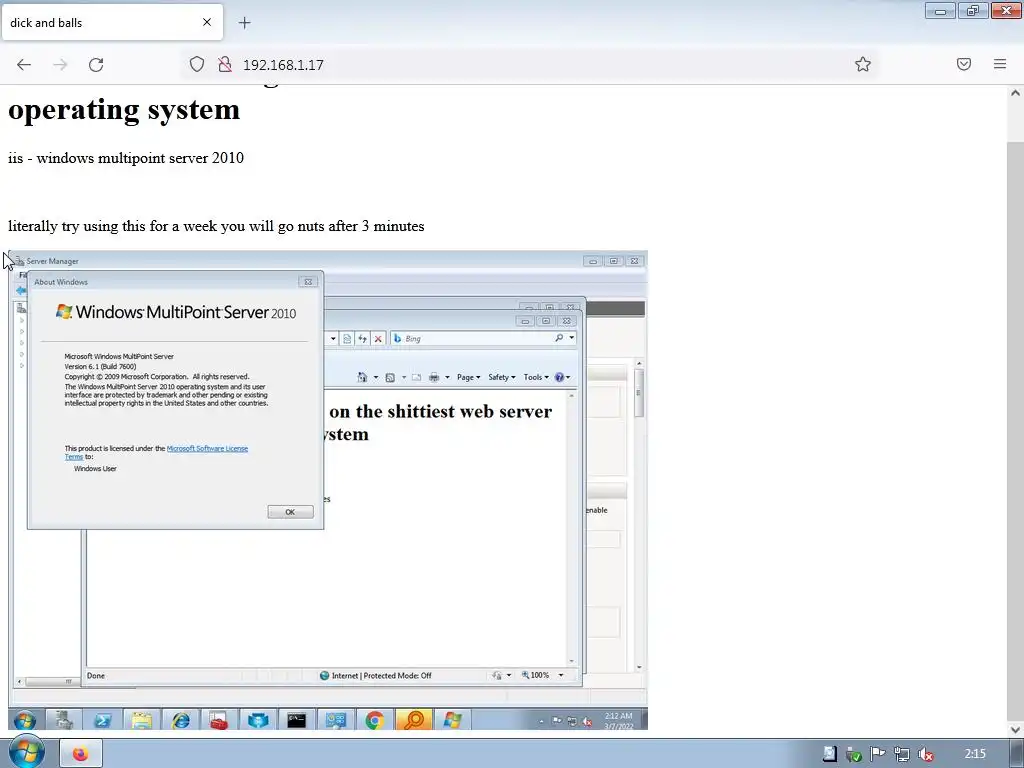Open the Action Center flag tray icon
The image size is (1024, 768).
[878, 754]
